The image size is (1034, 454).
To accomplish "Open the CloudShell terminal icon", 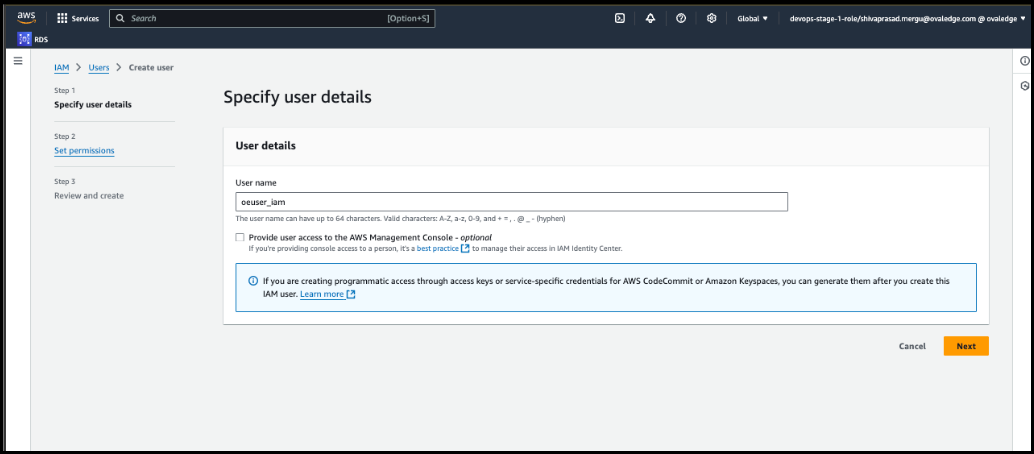I will pos(620,18).
